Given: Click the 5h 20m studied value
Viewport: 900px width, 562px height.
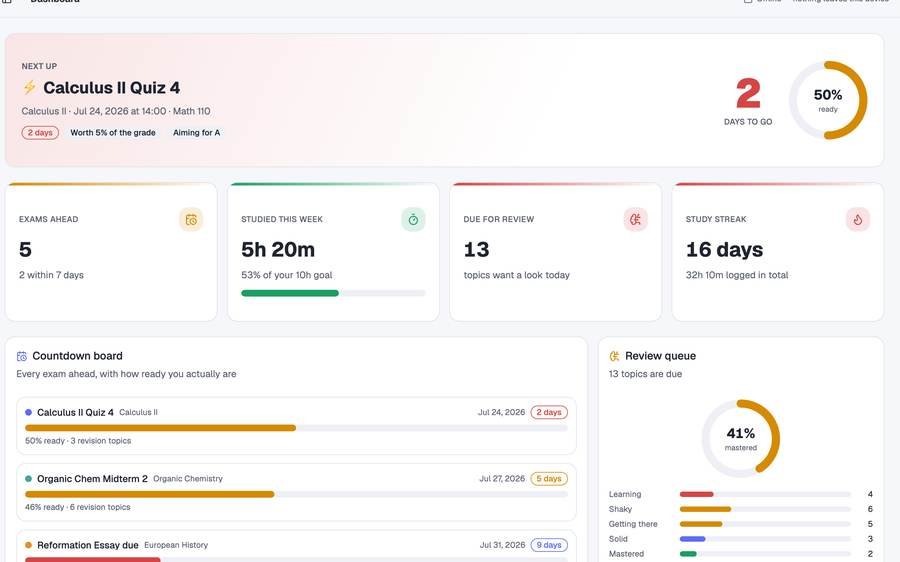Looking at the screenshot, I should coord(278,250).
